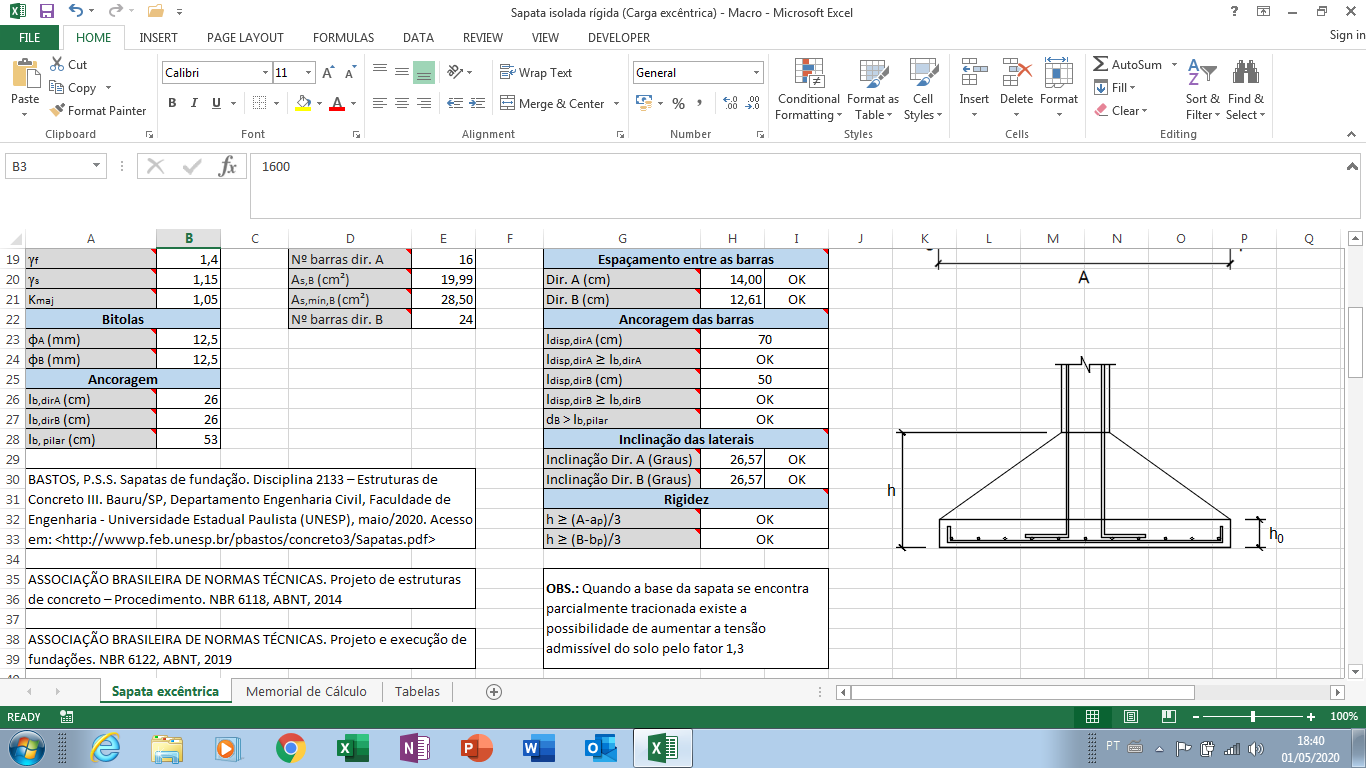Select the Format Painter tool
The image size is (1366, 768).
98,111
